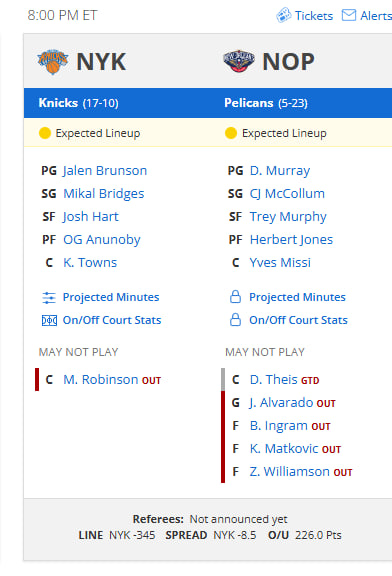Open the Tickets link
The width and height of the screenshot is (392, 576).
(x=314, y=16)
